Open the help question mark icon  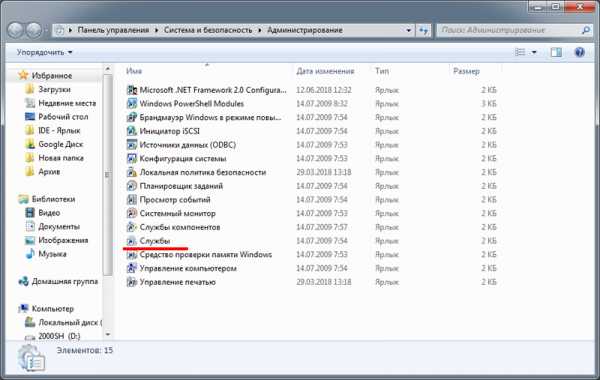click(x=579, y=52)
